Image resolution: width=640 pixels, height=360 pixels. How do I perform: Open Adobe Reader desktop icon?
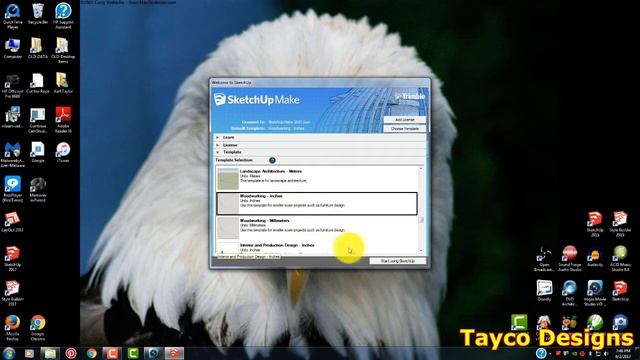click(63, 120)
